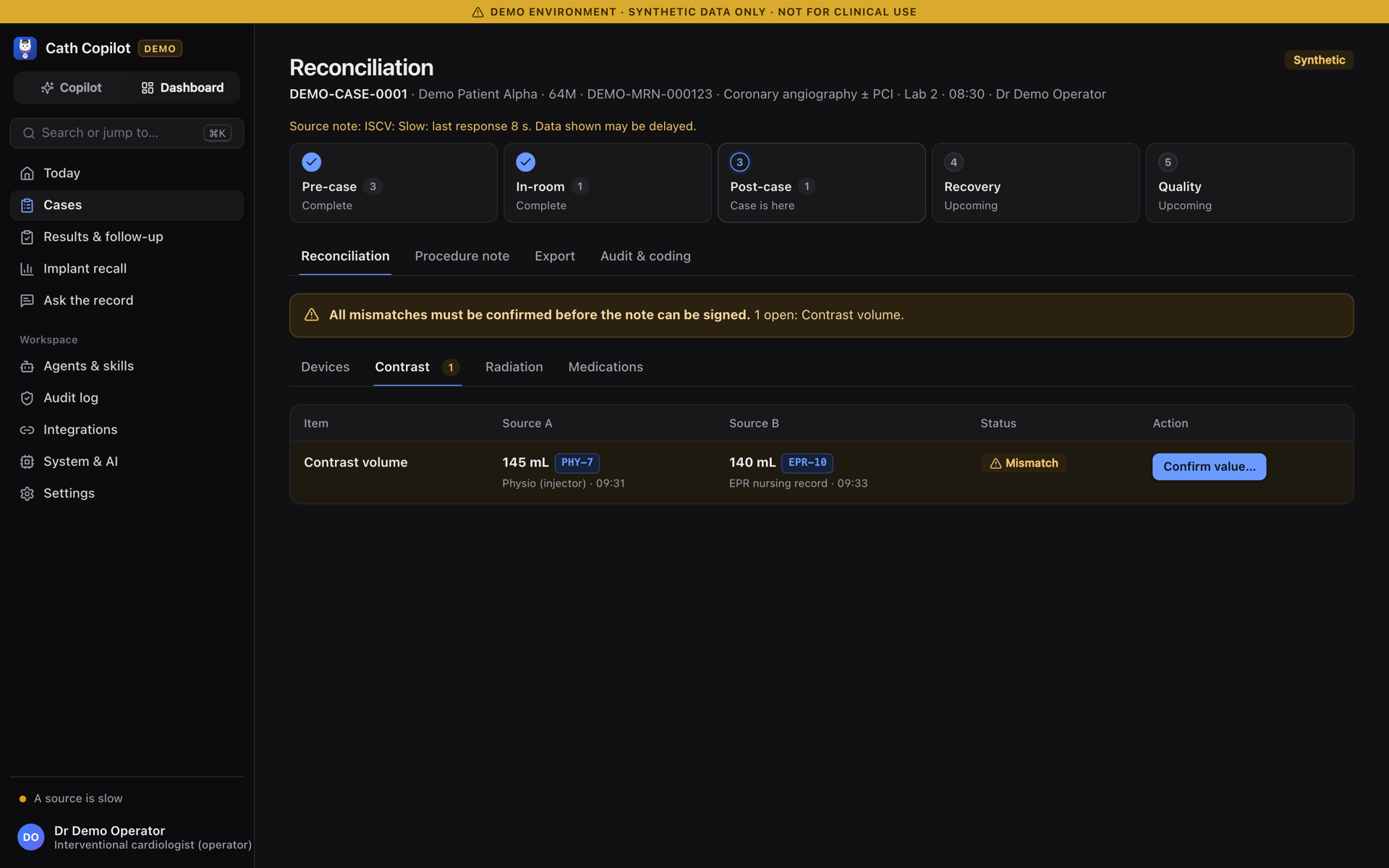Click the Audit log shield icon
Viewport: 1389px width, 868px height.
tap(27, 399)
